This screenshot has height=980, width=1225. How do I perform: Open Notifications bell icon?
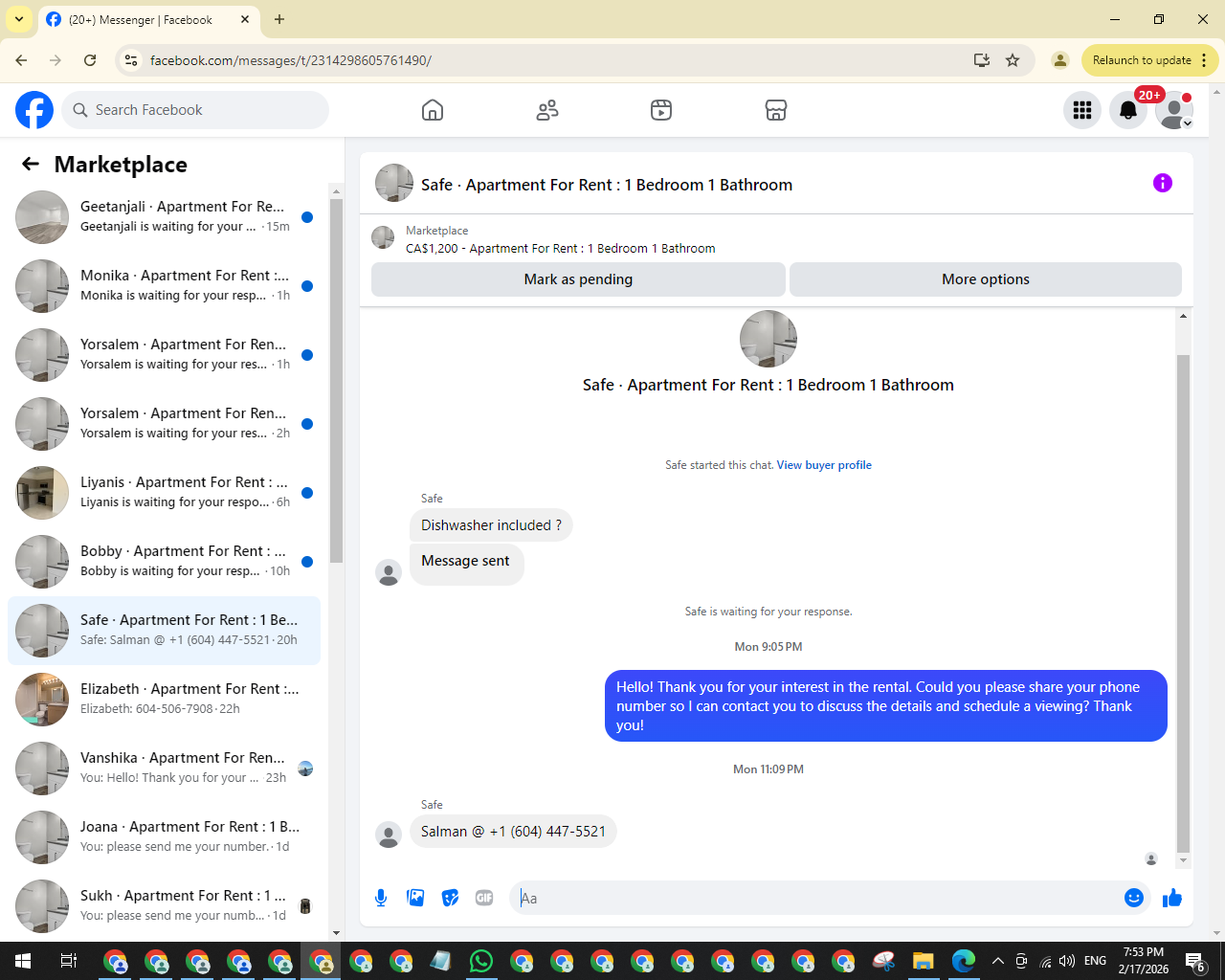[1128, 110]
